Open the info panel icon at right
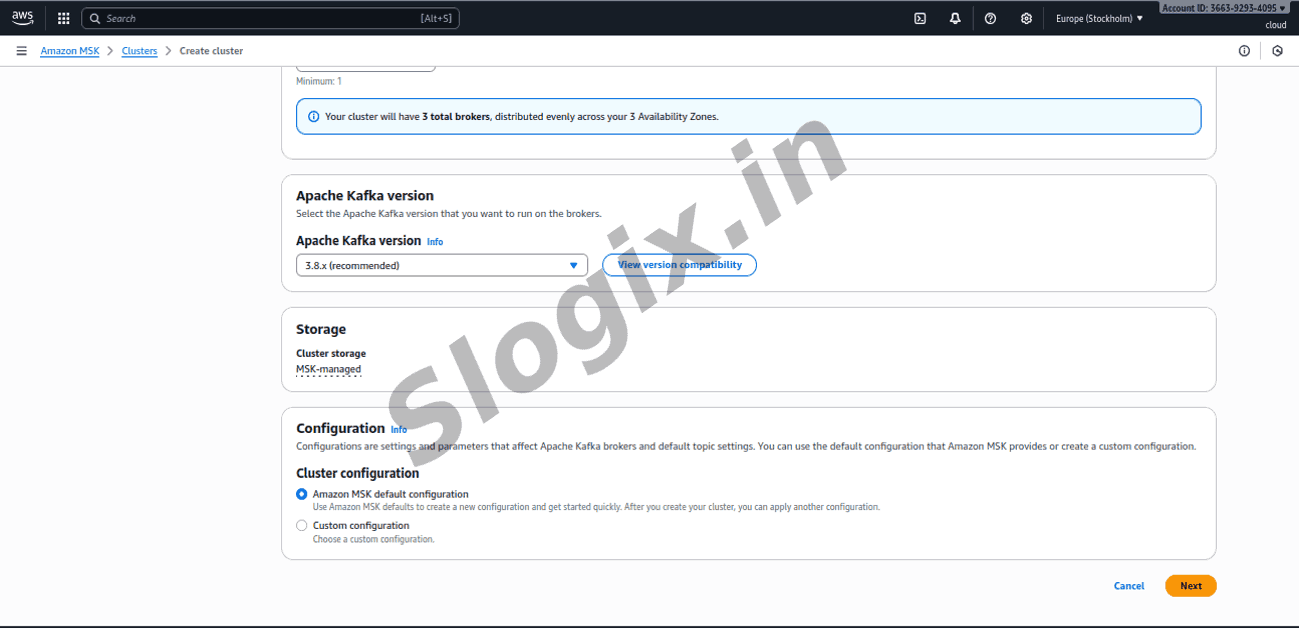Screen dimensions: 1300x630 click(1244, 51)
